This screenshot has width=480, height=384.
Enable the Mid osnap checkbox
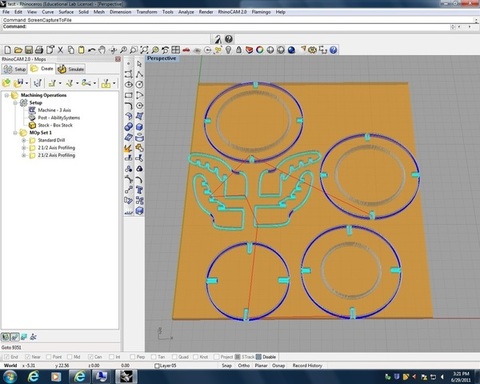coord(69,357)
